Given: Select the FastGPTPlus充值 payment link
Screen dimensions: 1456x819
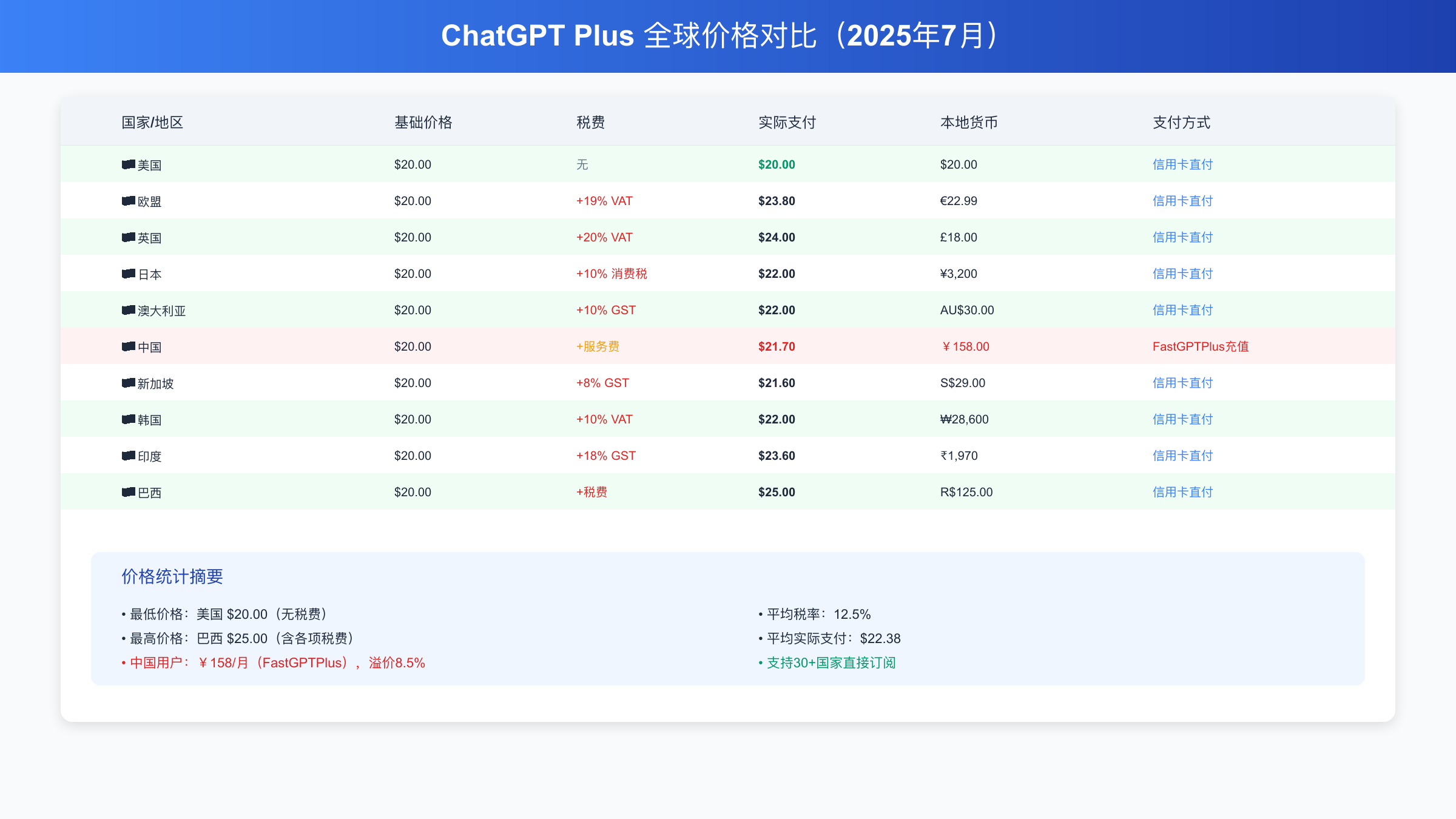Looking at the screenshot, I should (x=1201, y=346).
